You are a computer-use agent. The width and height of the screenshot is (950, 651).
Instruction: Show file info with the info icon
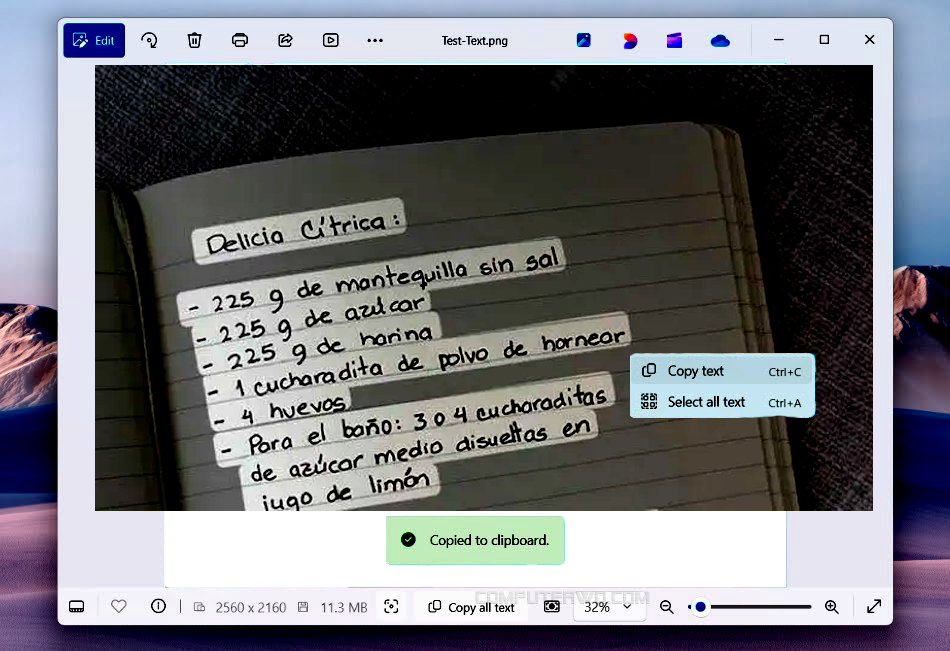tap(158, 606)
